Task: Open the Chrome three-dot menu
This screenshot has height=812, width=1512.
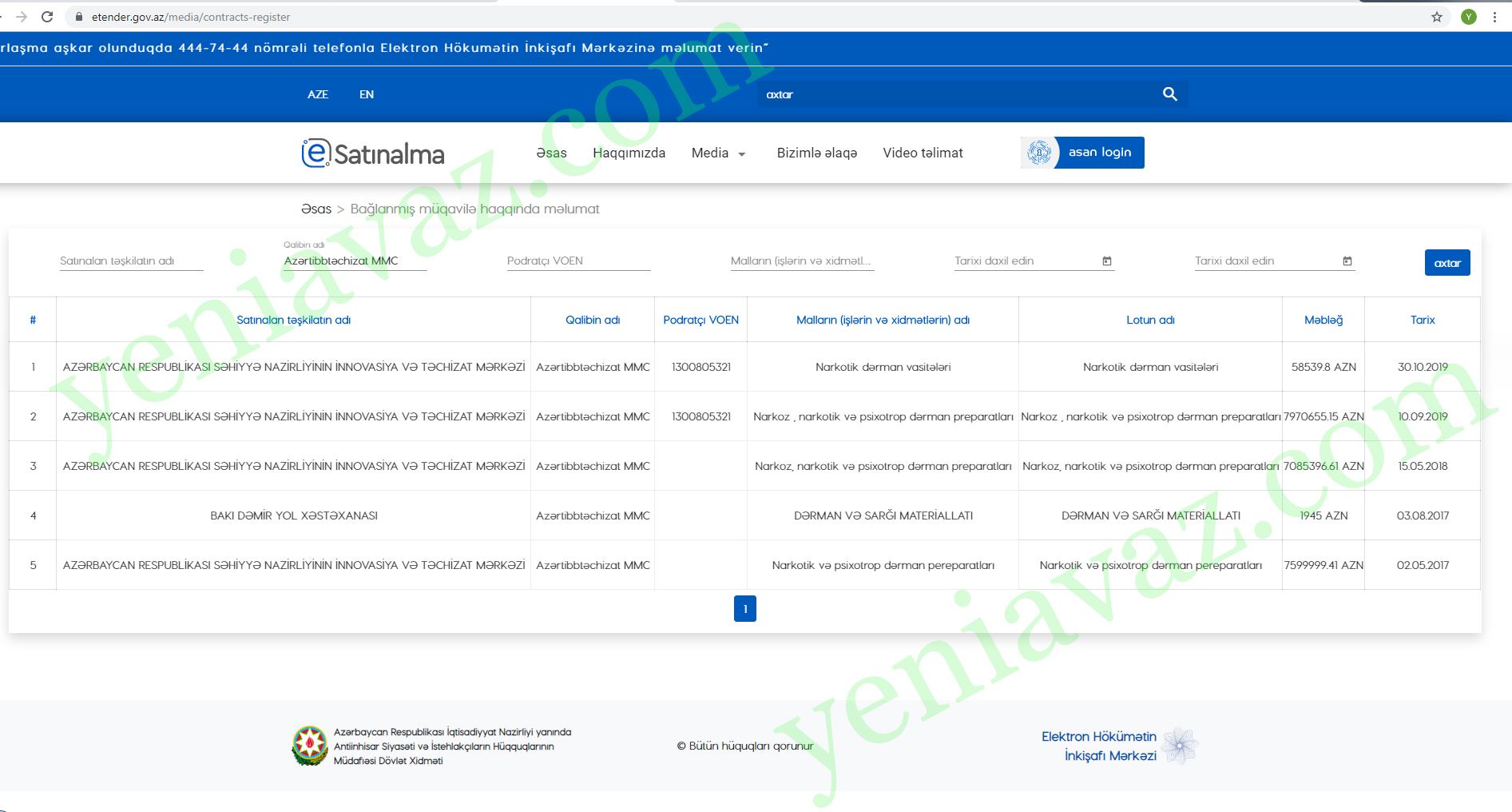Action: coord(1494,17)
